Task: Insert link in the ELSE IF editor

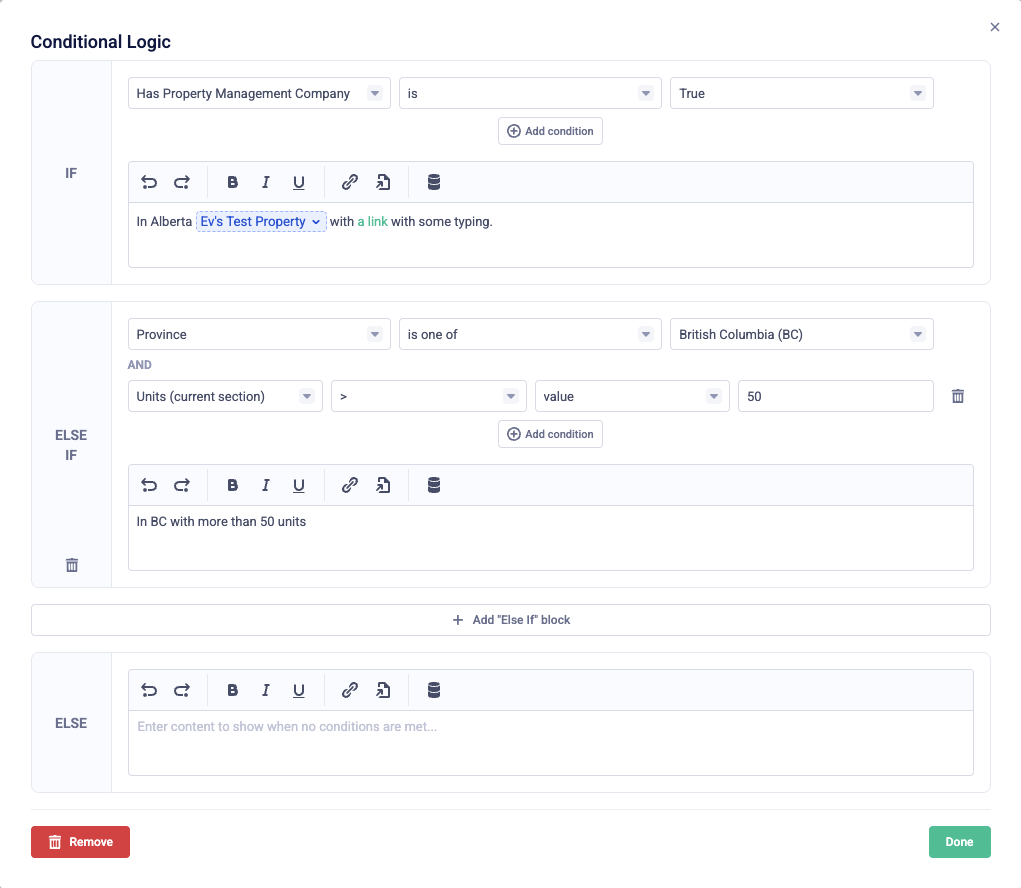Action: (x=350, y=485)
